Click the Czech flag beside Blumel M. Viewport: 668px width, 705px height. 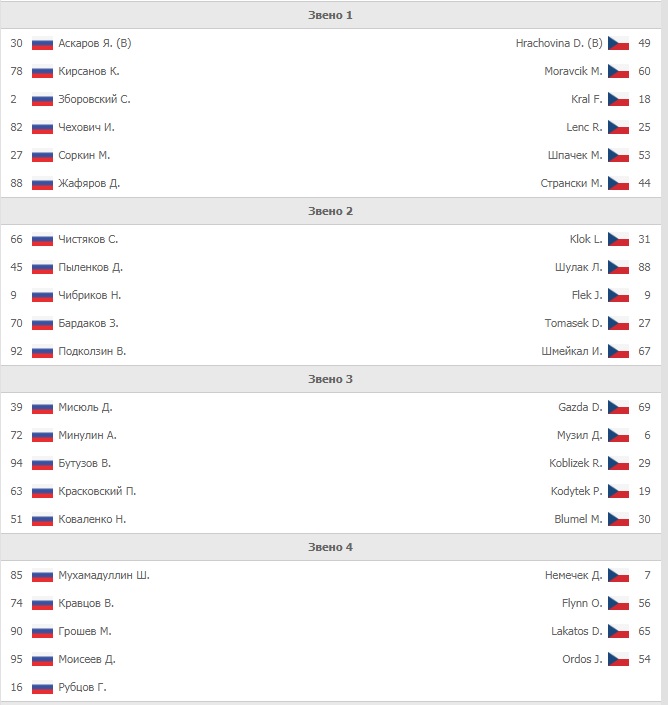[618, 519]
